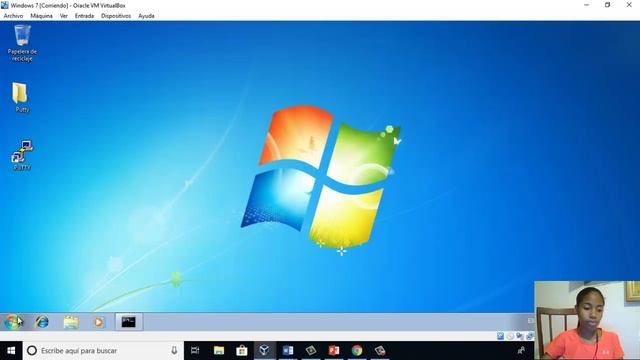Viewport: 640px width, 360px height.
Task: Open Windows Media Player in Windows 7 taskbar
Action: (98, 322)
